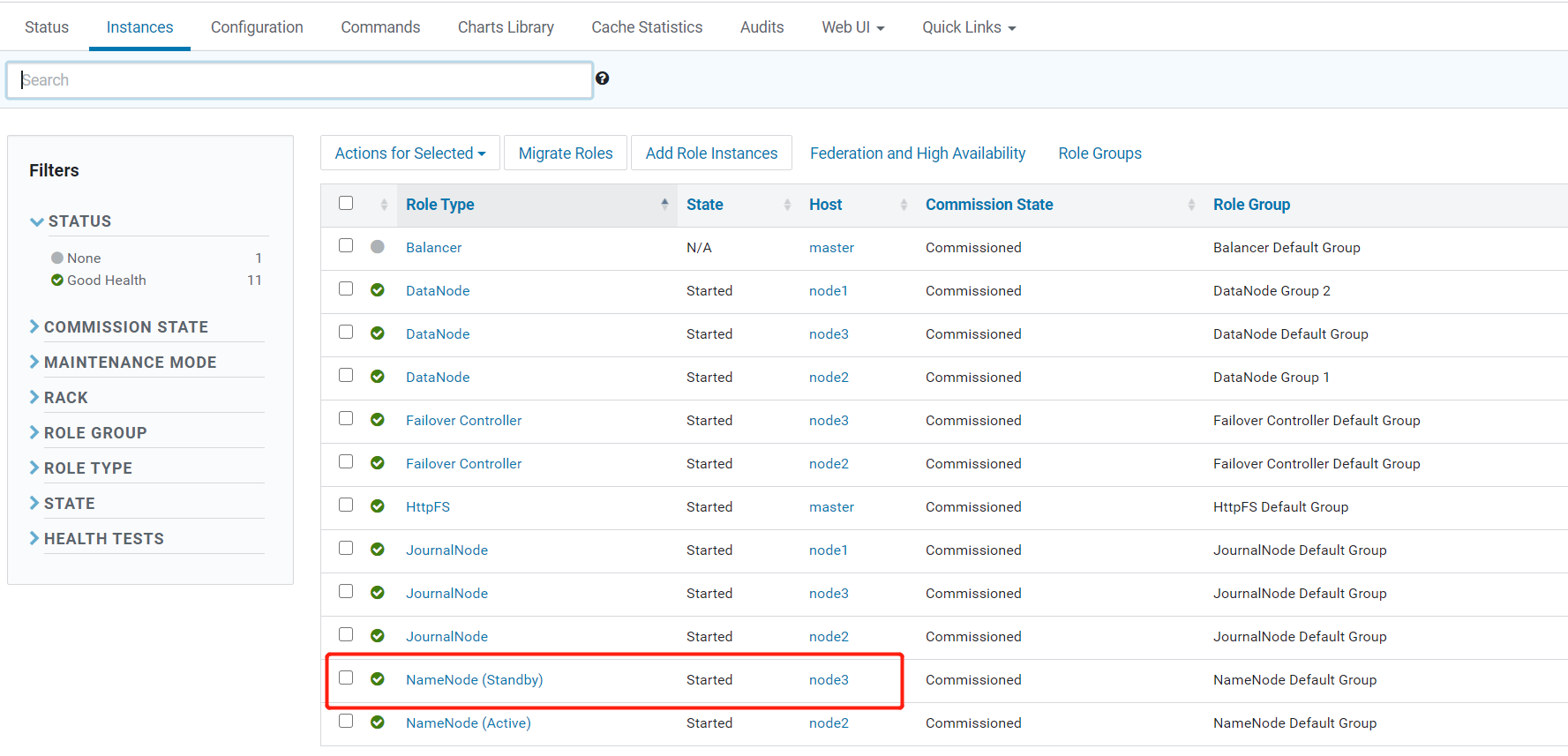1568x756 pixels.
Task: Open the Quick Links dropdown menu
Action: 969,27
